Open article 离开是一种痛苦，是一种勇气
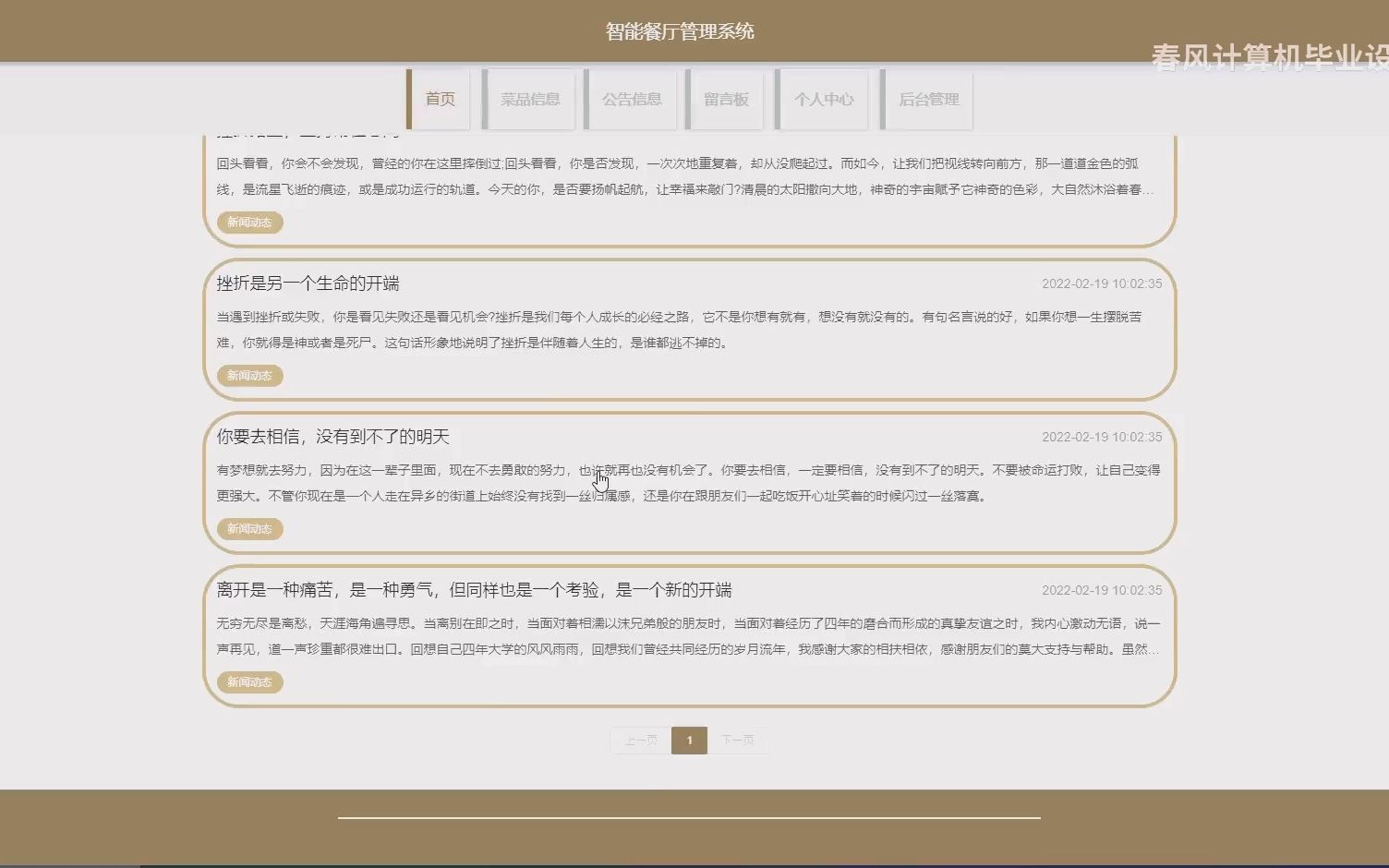1389x868 pixels. point(474,590)
